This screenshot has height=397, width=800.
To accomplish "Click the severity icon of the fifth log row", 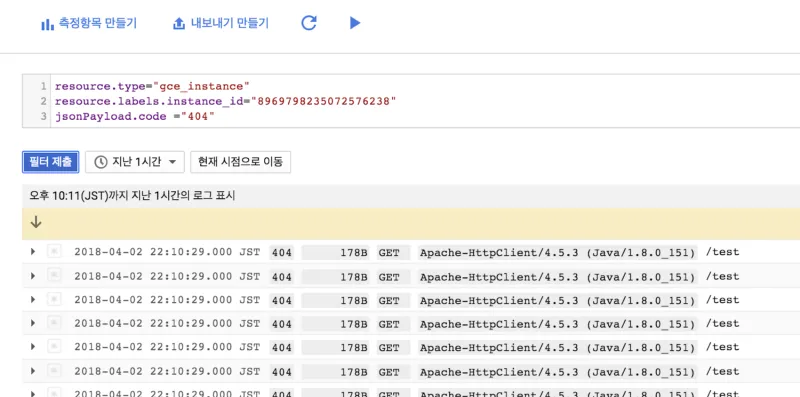I will coord(54,346).
